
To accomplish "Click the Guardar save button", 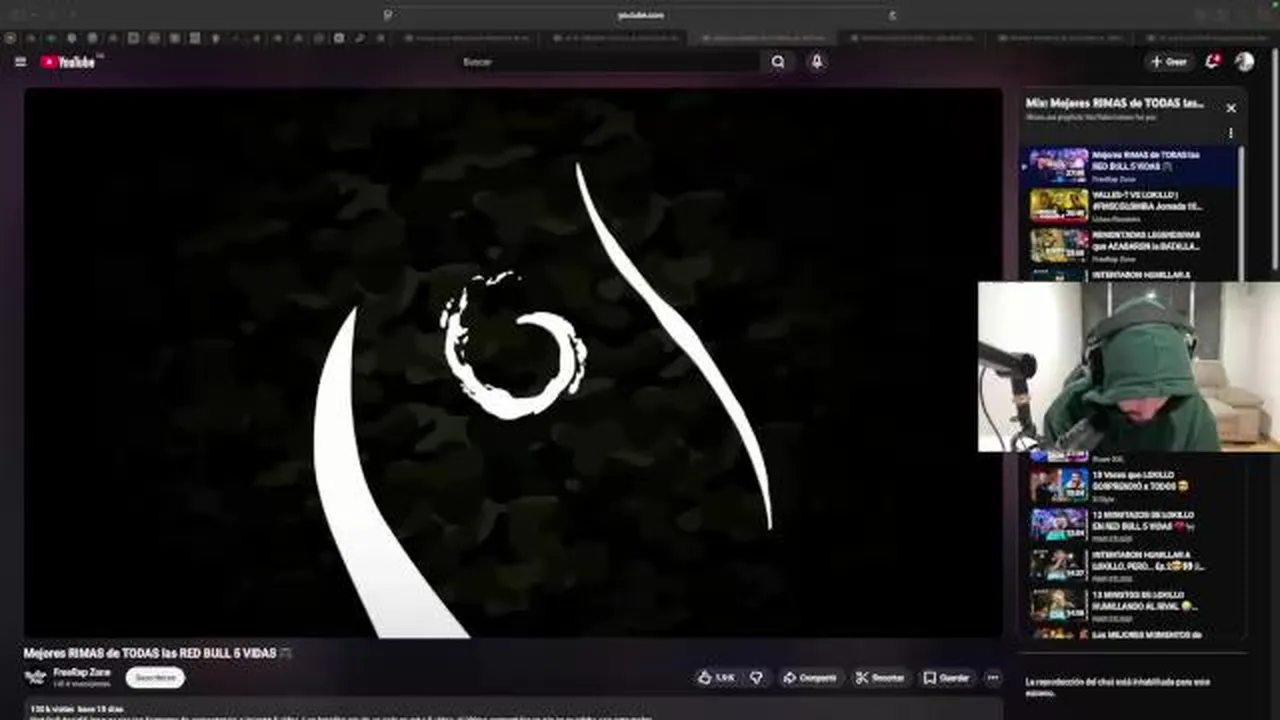I will point(947,677).
